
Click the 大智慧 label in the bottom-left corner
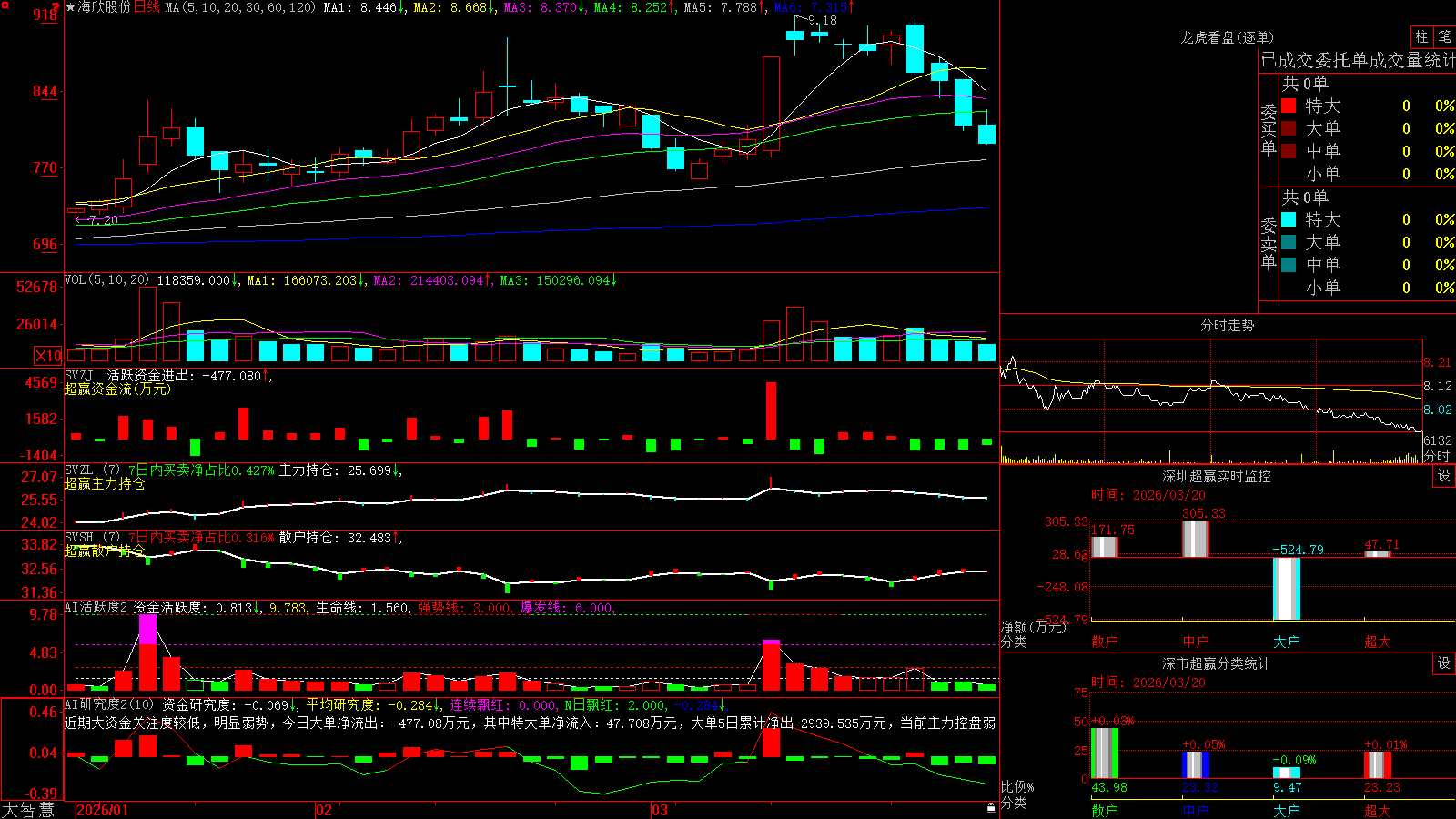click(28, 810)
